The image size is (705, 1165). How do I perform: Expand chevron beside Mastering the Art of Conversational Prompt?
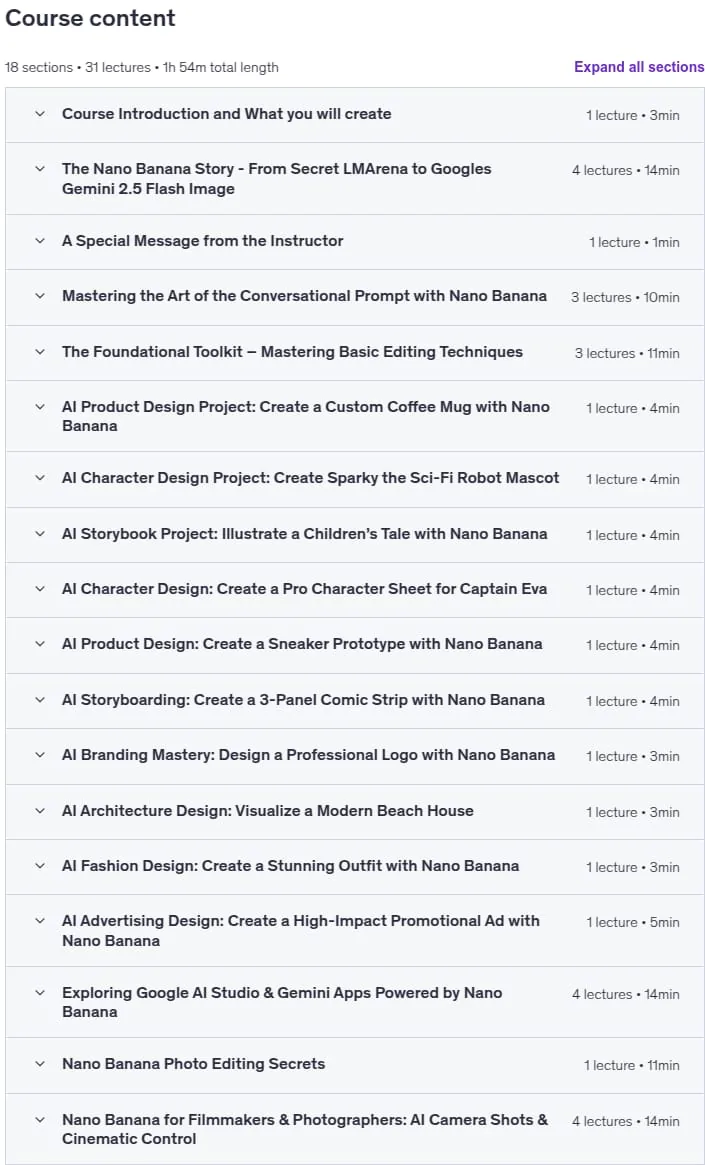[40, 296]
